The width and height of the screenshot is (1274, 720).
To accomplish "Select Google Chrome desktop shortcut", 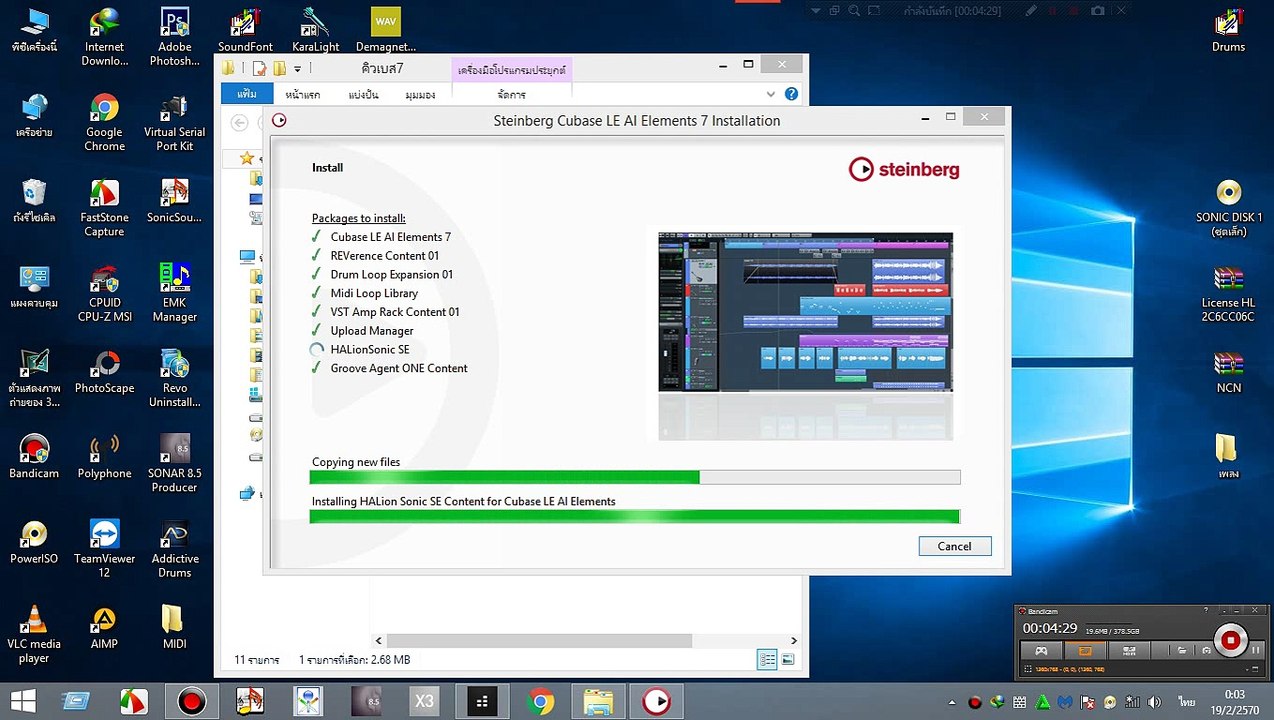I will [105, 123].
